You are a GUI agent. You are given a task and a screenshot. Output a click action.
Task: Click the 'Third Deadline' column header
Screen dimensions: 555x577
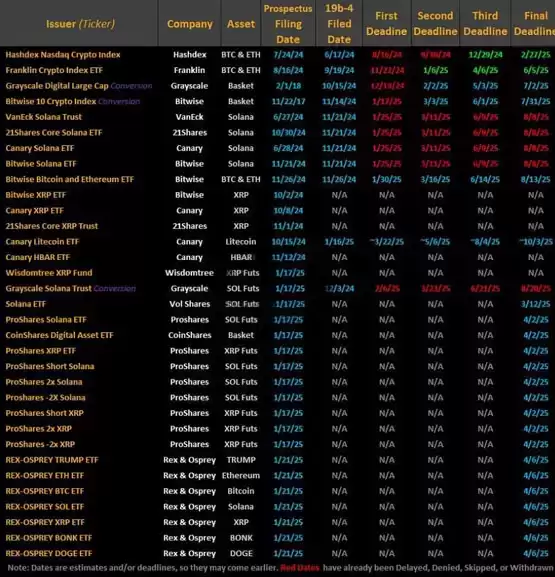[x=485, y=24]
